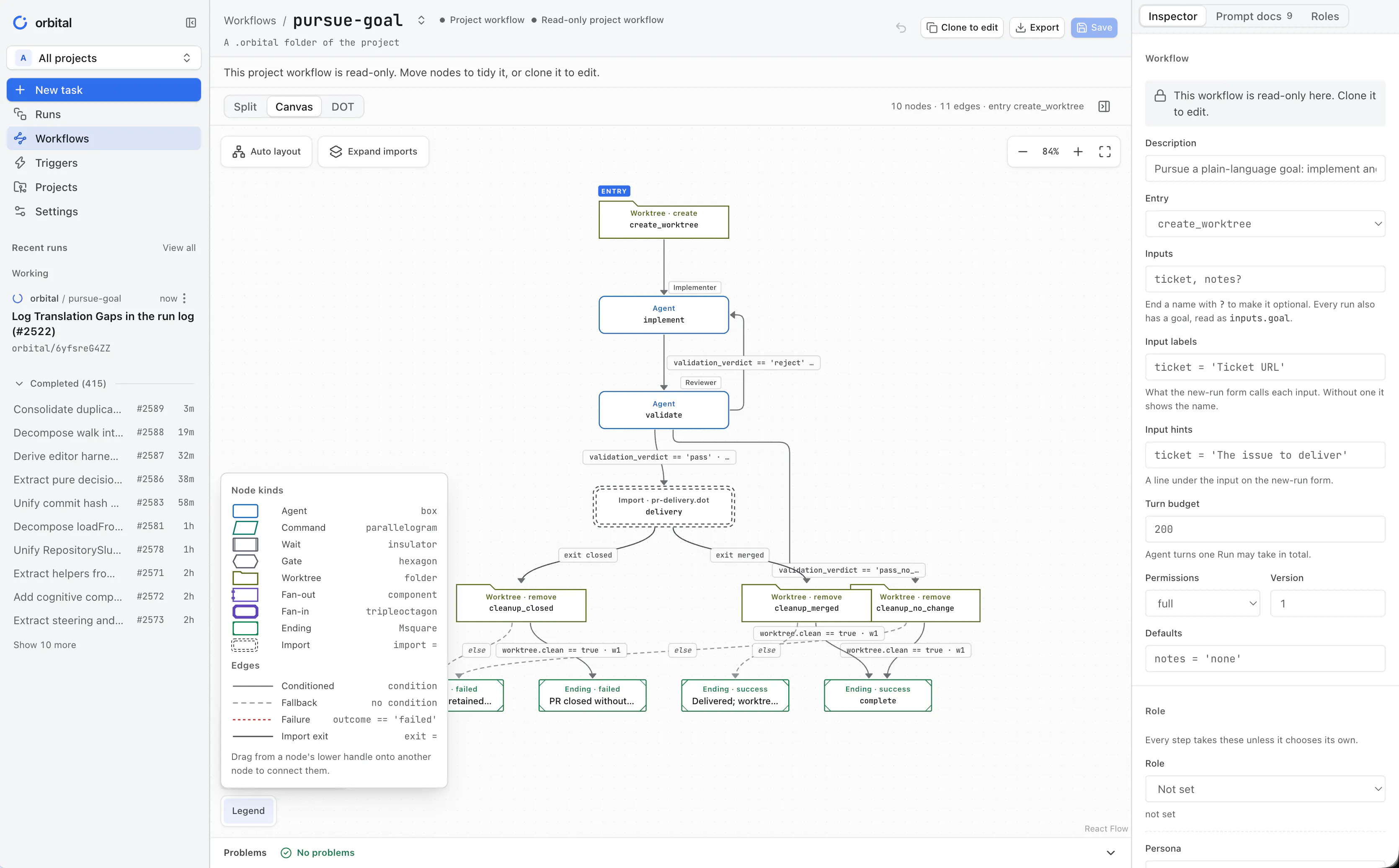The width and height of the screenshot is (1399, 868).
Task: Click the Export button
Action: 1037,28
